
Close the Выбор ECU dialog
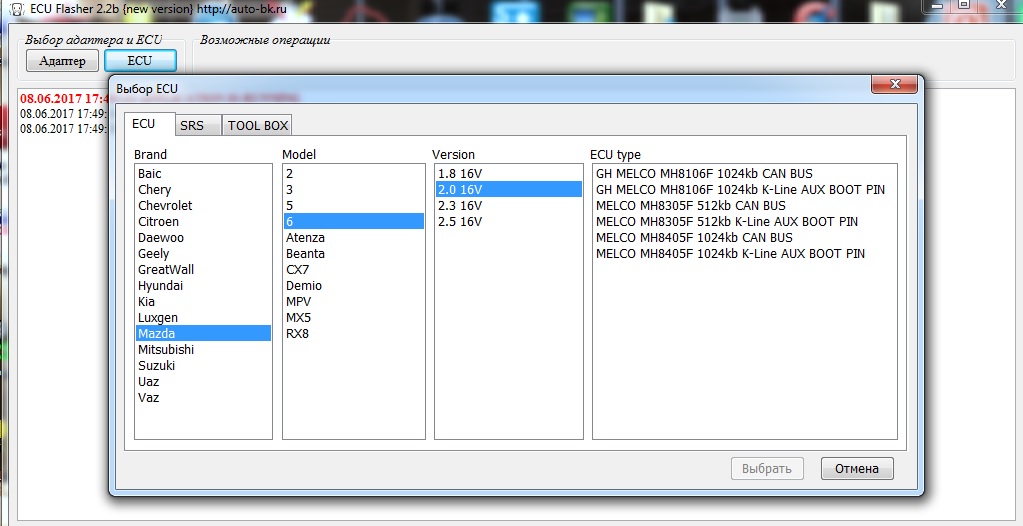tap(894, 84)
